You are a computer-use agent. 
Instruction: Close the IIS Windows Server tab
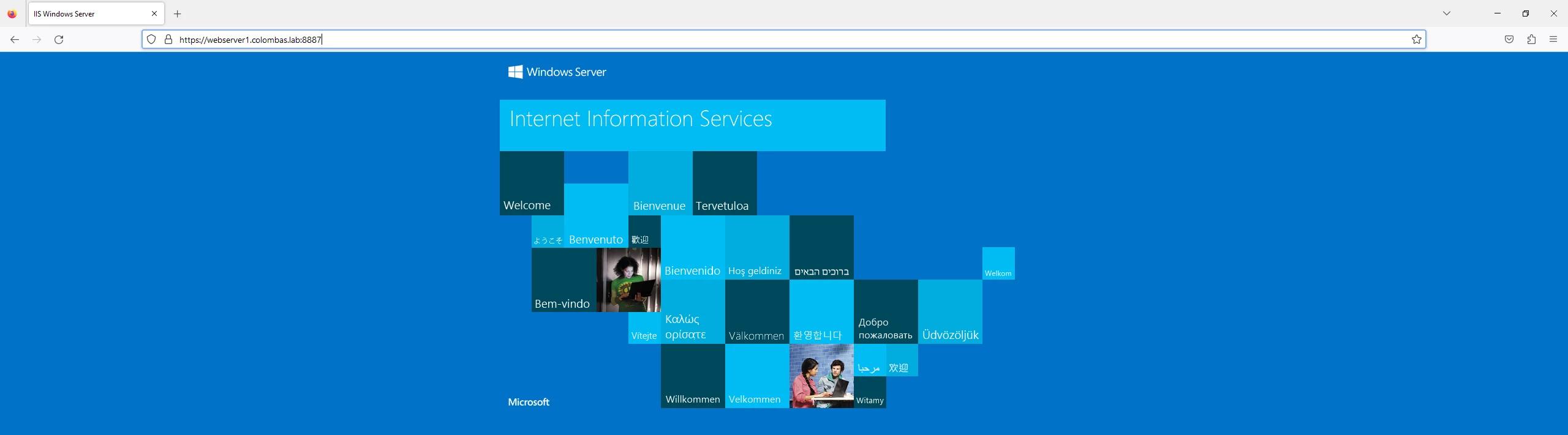pos(154,13)
